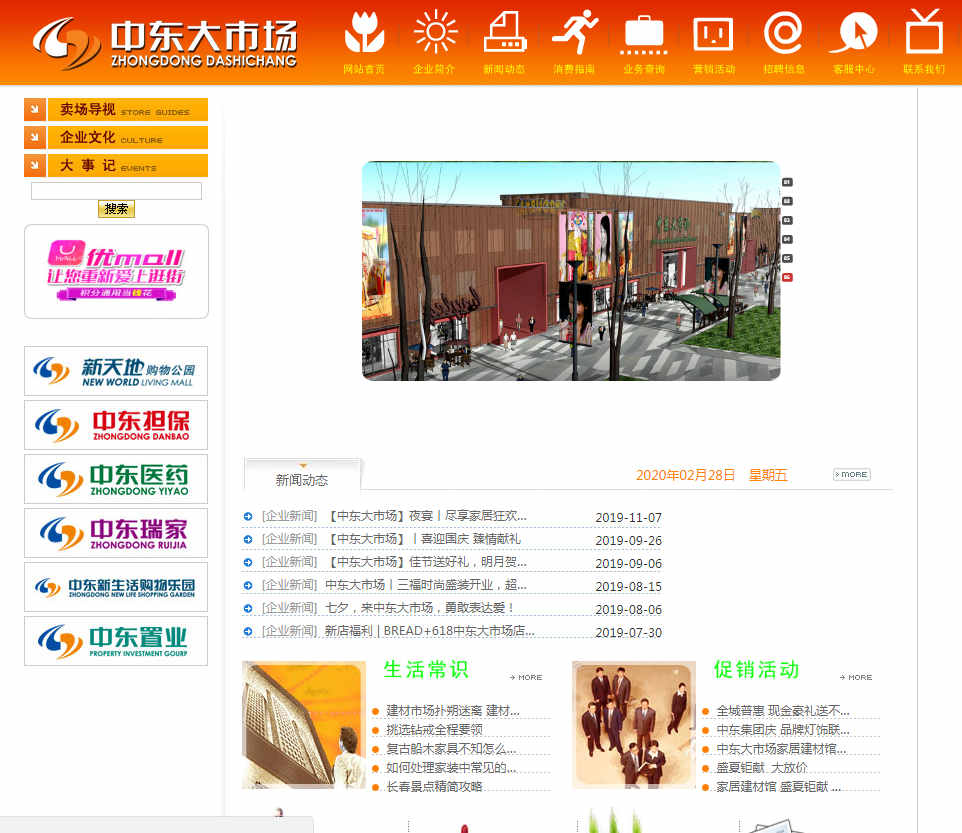Open news 夜宴丨尽享家居狂欢
The image size is (962, 833).
pyautogui.click(x=426, y=516)
